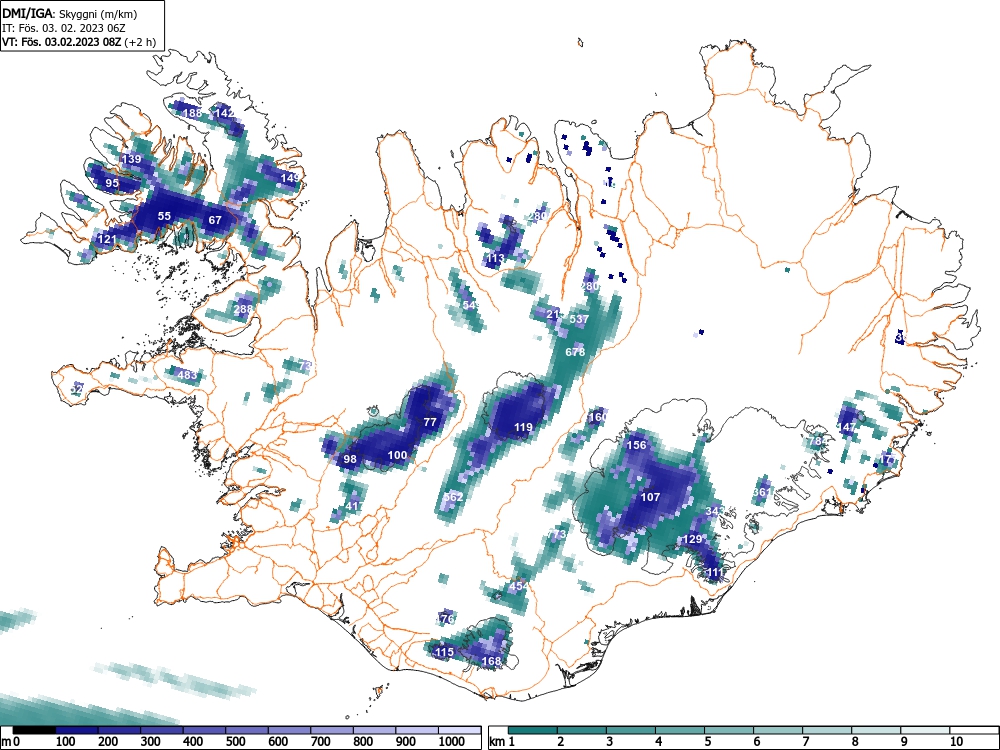Click the "m 0" label at the start of the m legend

11,742
